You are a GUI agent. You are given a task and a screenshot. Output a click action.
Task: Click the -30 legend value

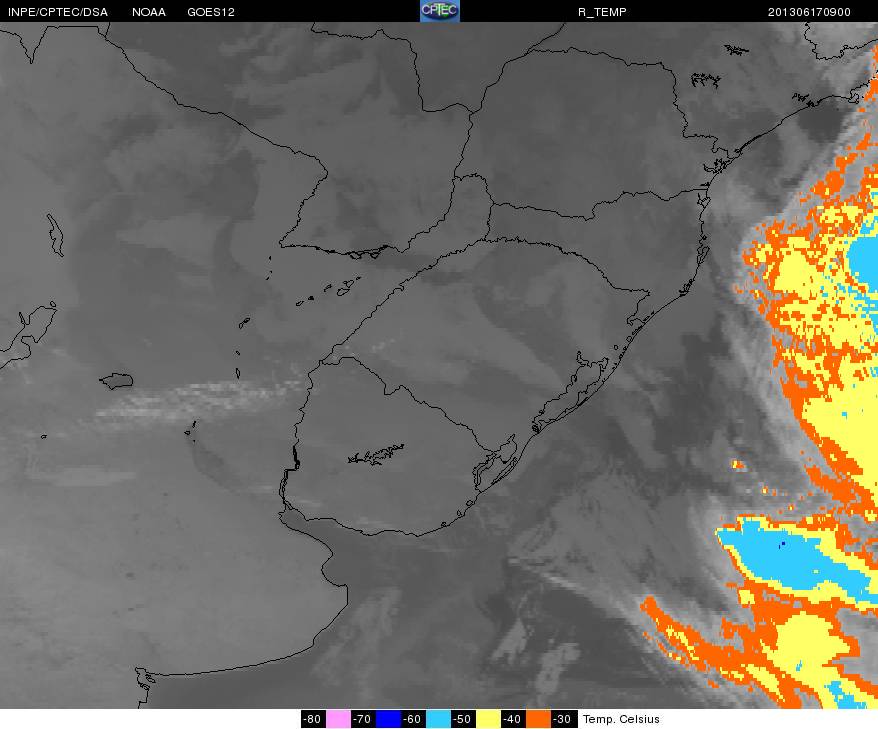563,719
